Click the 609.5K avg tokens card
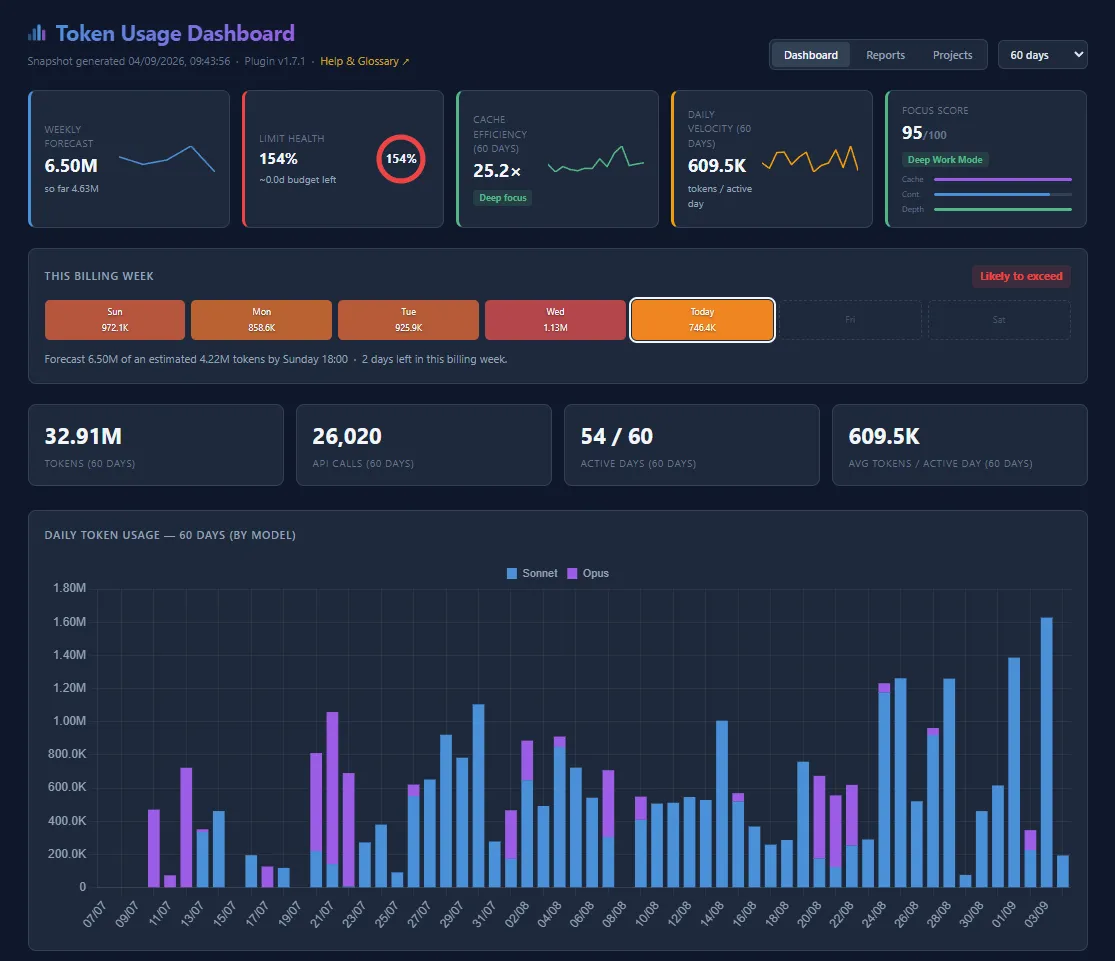This screenshot has height=961, width=1115. [960, 445]
